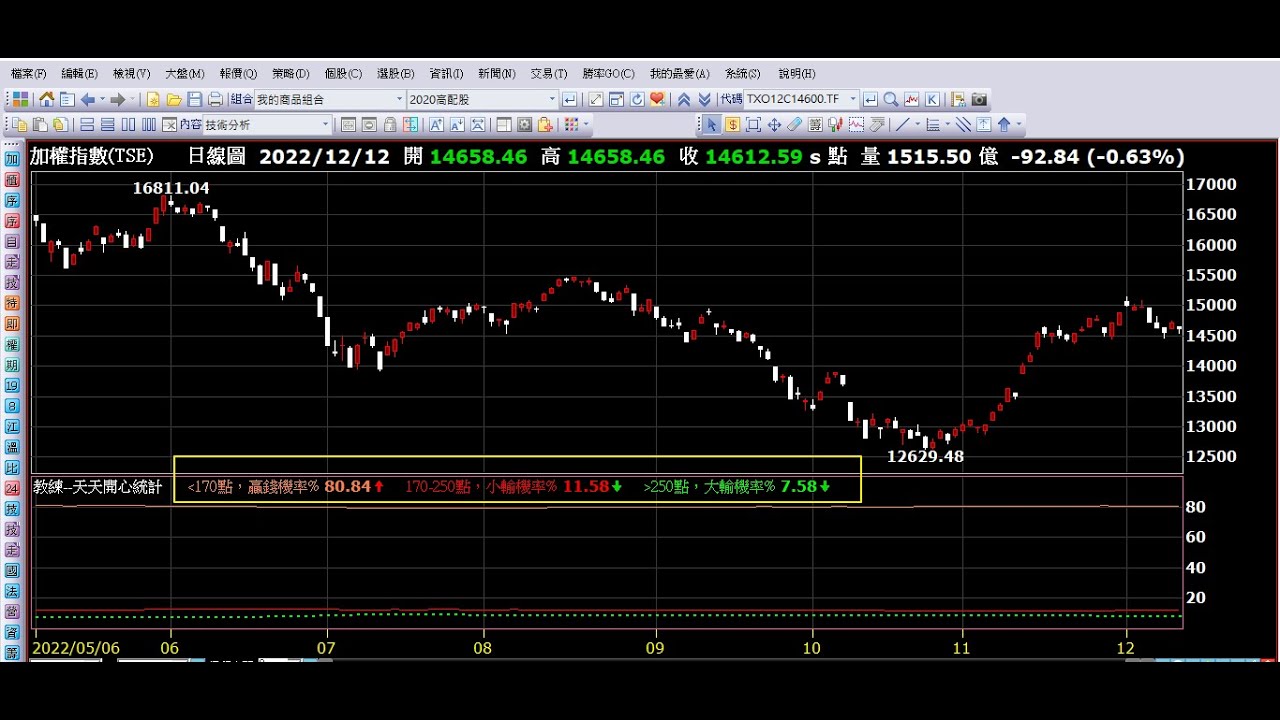Click the enter arrow button after code field
The image size is (1280, 720).
(x=869, y=99)
